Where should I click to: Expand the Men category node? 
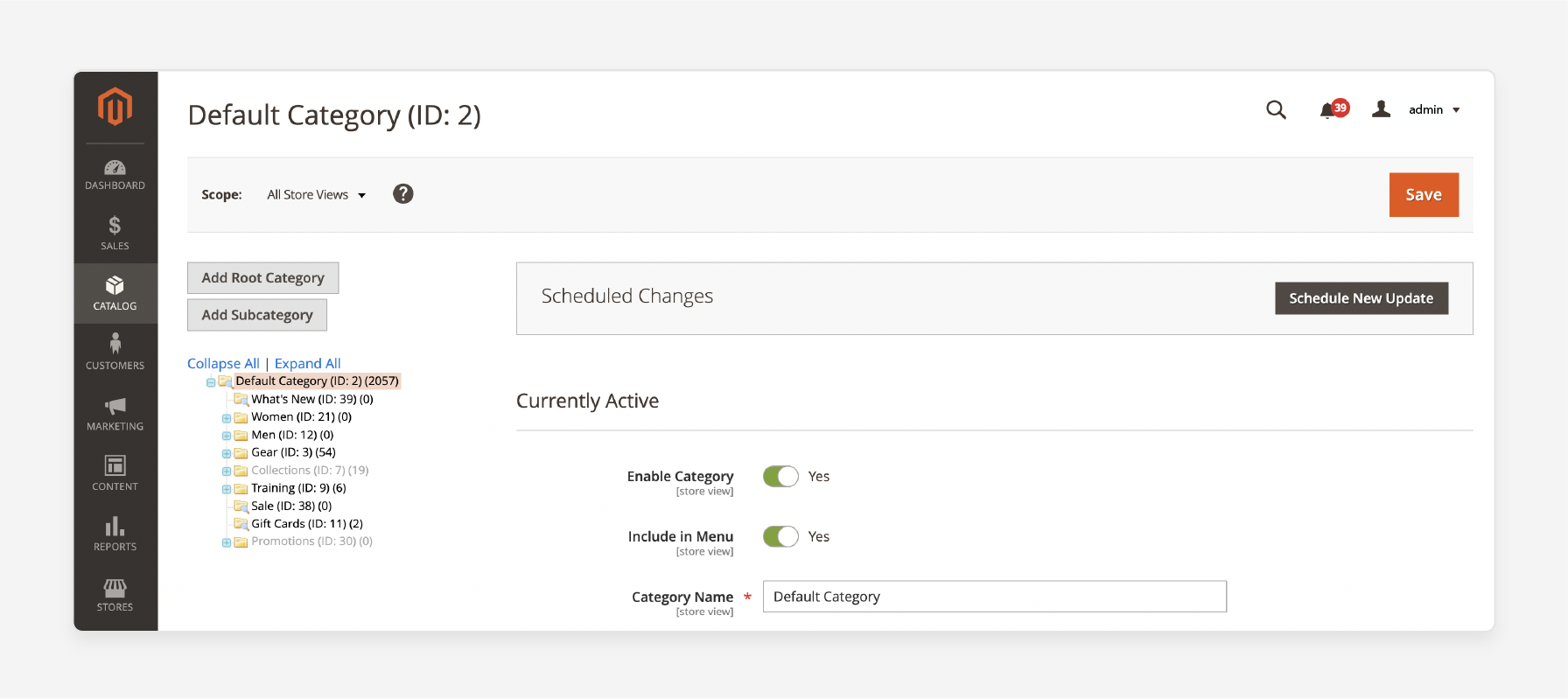click(x=227, y=436)
